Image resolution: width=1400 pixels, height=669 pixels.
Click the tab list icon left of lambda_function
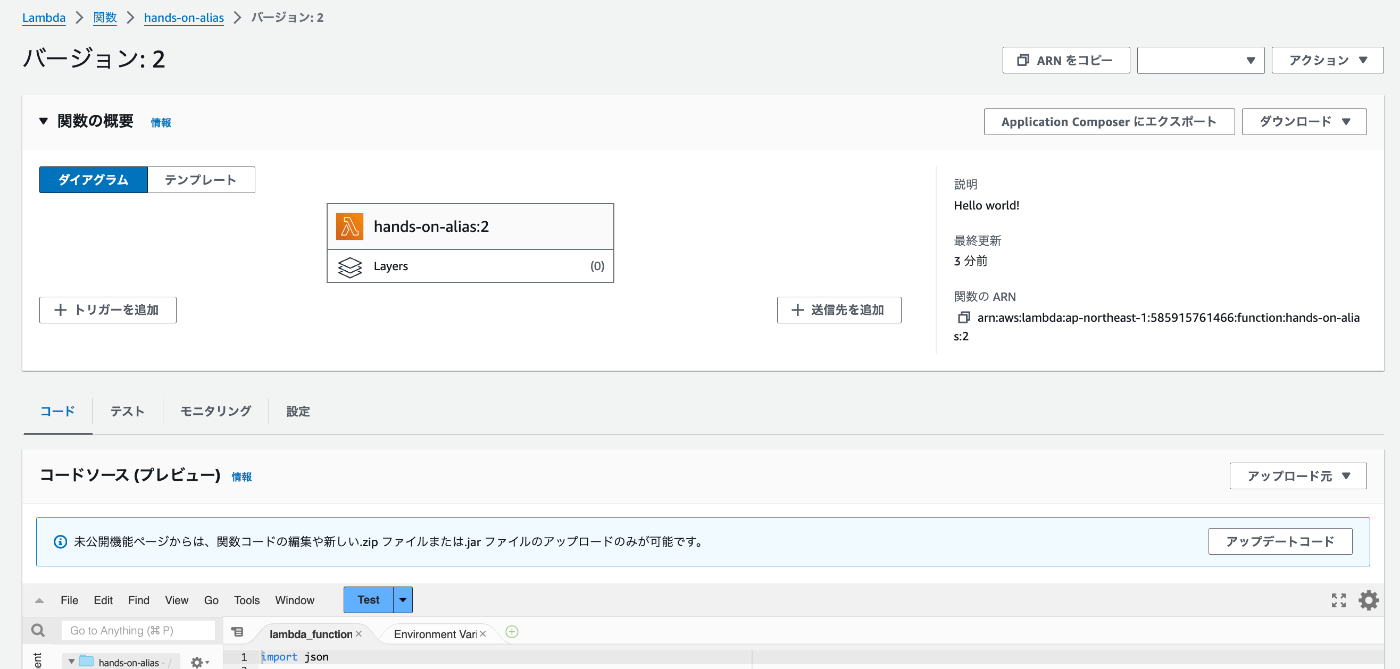pos(237,632)
